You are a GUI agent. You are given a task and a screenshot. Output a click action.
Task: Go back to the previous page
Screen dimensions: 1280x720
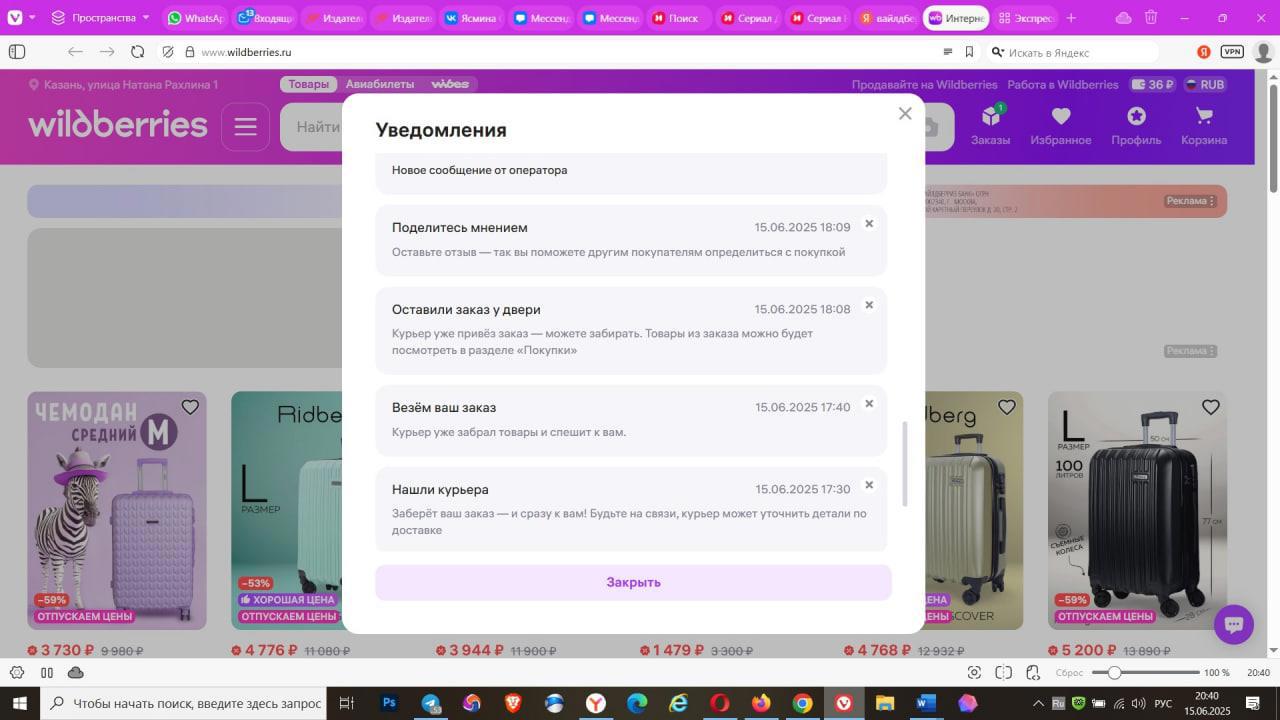point(75,52)
